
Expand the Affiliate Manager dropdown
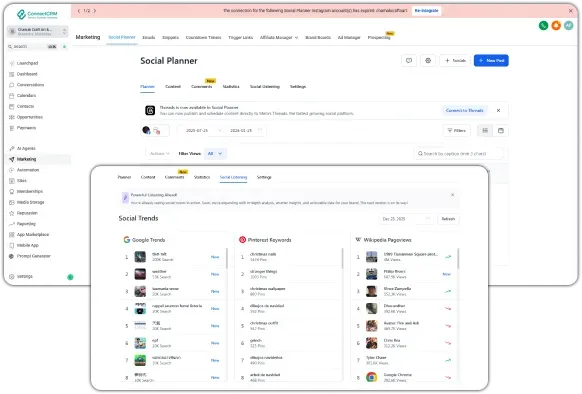click(279, 38)
